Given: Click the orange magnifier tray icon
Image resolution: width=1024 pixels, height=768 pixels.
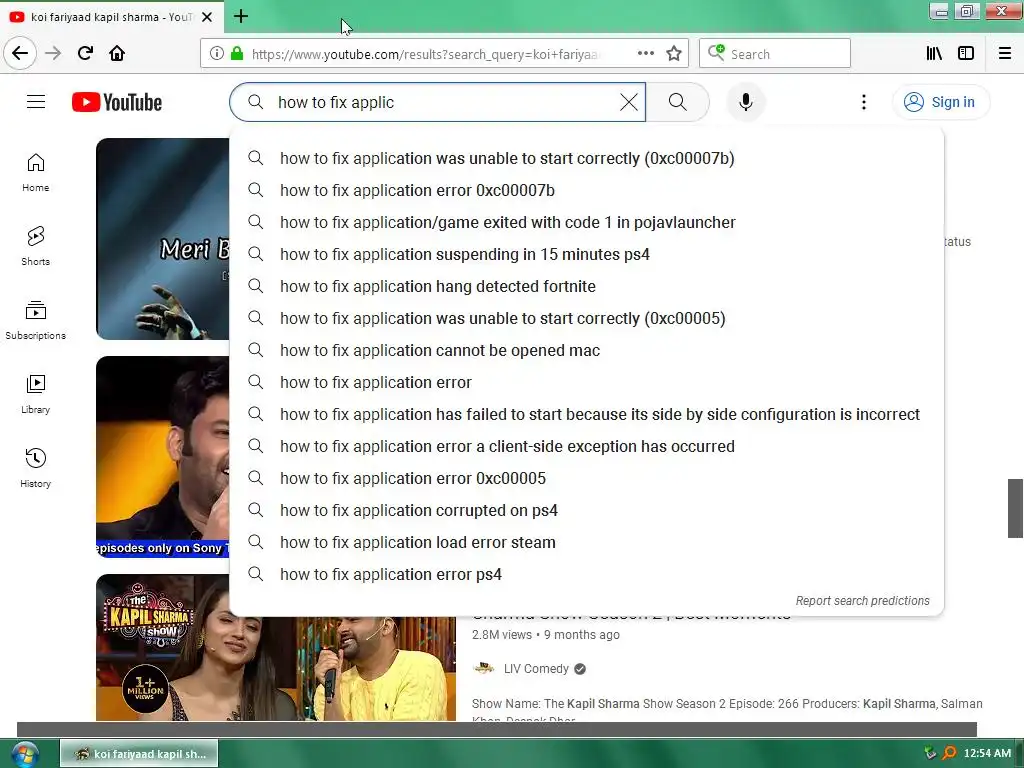Looking at the screenshot, I should [x=949, y=753].
